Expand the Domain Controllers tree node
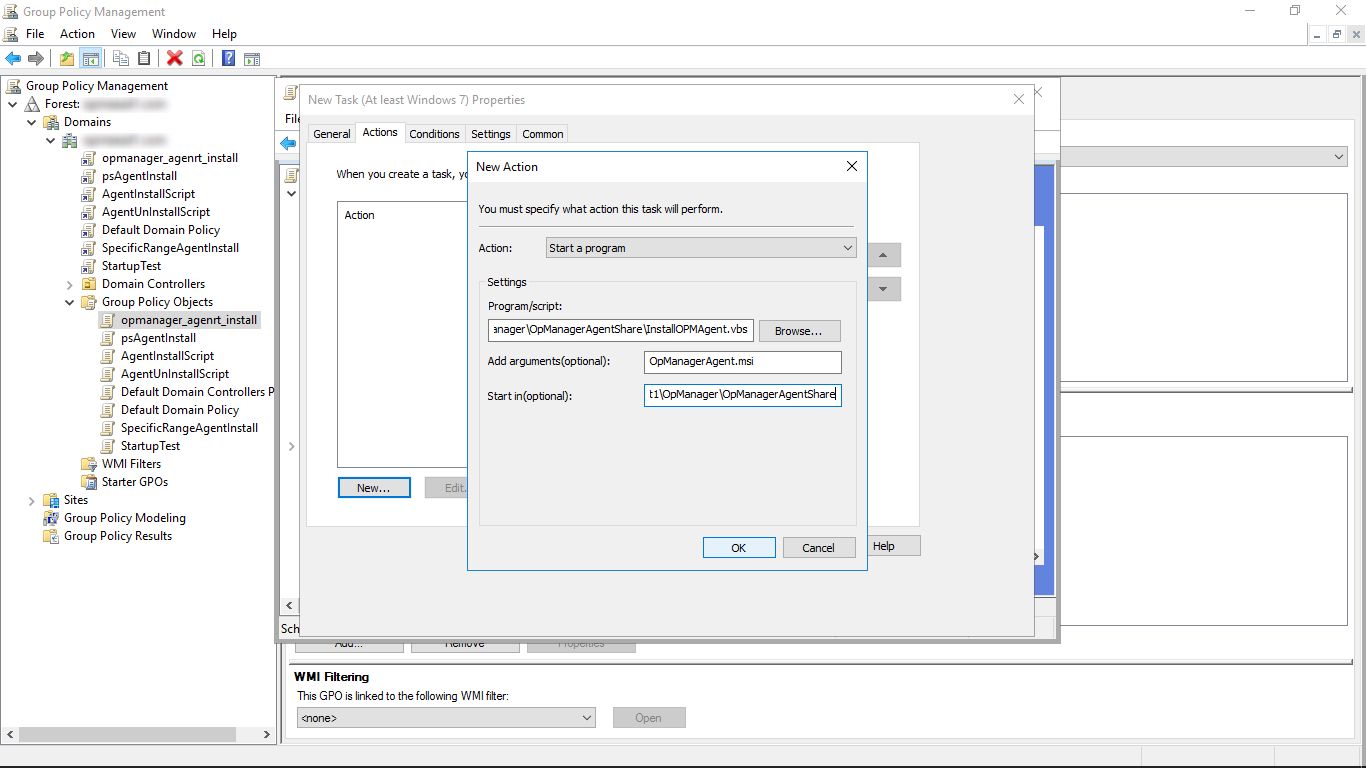 click(70, 285)
